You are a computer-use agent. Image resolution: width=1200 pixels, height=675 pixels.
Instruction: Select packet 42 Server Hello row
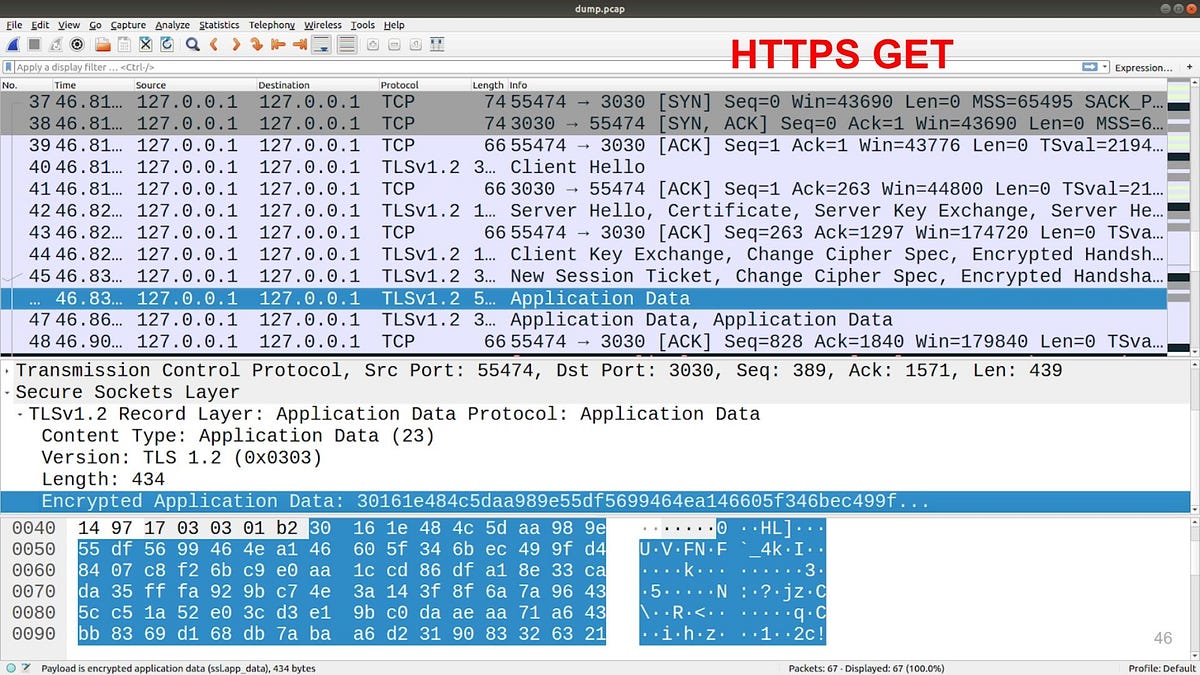pos(583,211)
